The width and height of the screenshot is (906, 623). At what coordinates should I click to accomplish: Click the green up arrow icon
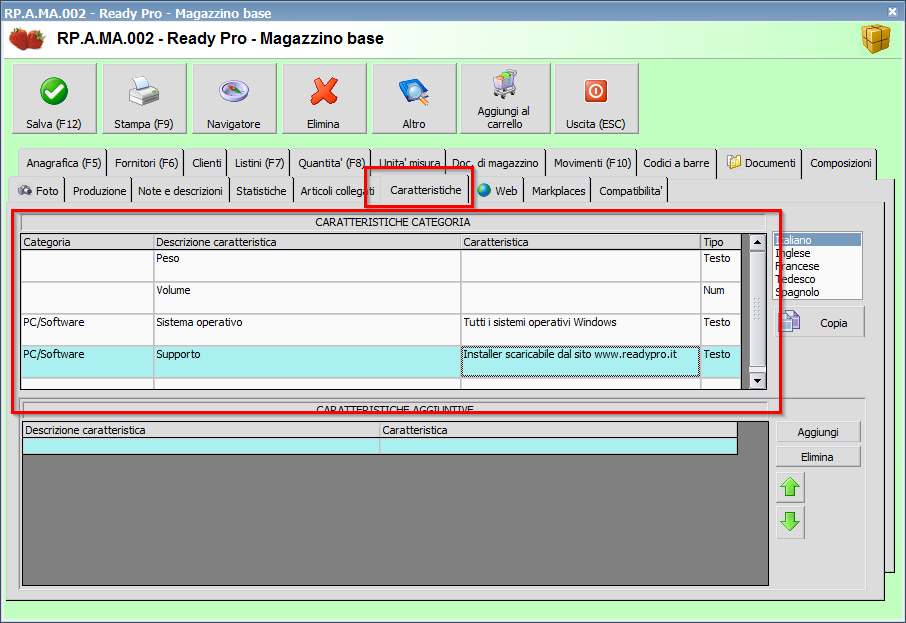tap(790, 487)
